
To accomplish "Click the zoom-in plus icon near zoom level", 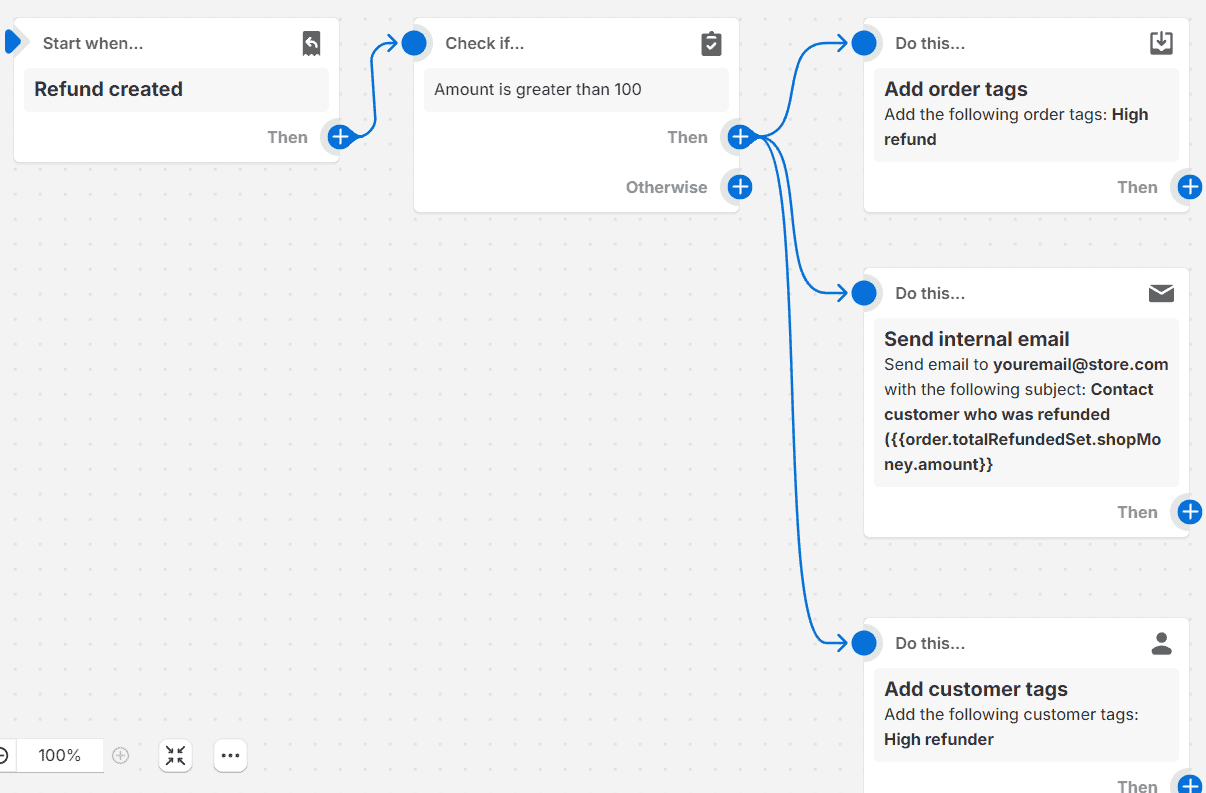I will pos(120,756).
